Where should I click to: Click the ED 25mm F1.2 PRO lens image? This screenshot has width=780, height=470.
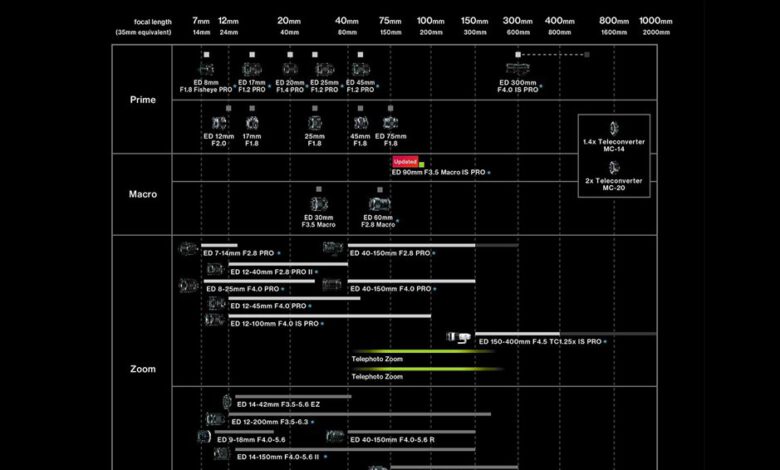click(x=324, y=69)
